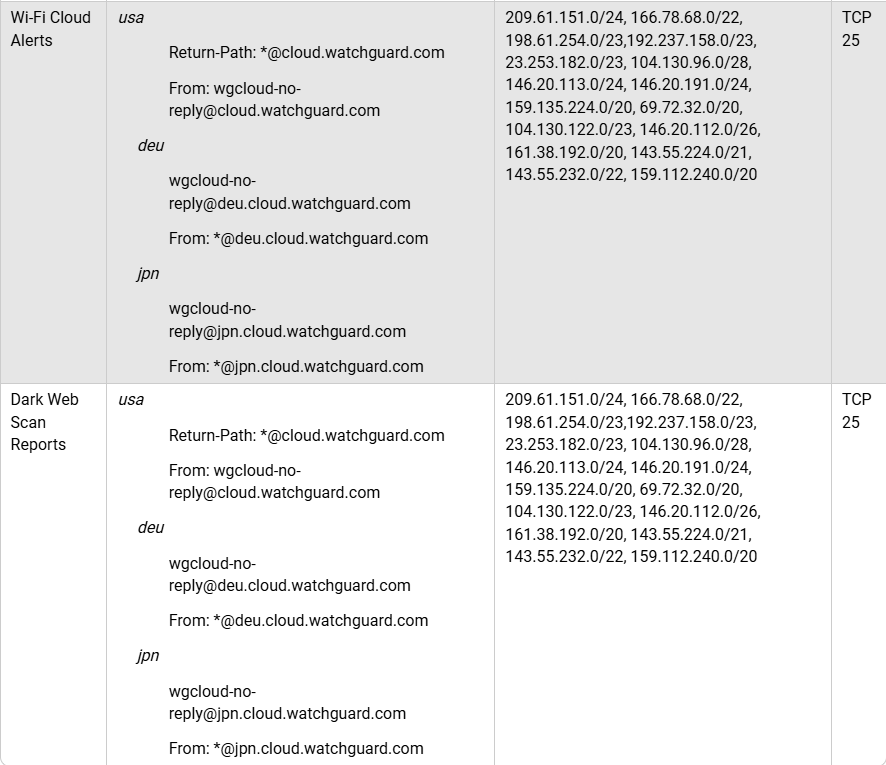Click "From: *@jpn.cloud.watchguard.com" in Wi-Fi Cloud Alerts row
Viewport: 886px width, 765px height.
(x=296, y=367)
